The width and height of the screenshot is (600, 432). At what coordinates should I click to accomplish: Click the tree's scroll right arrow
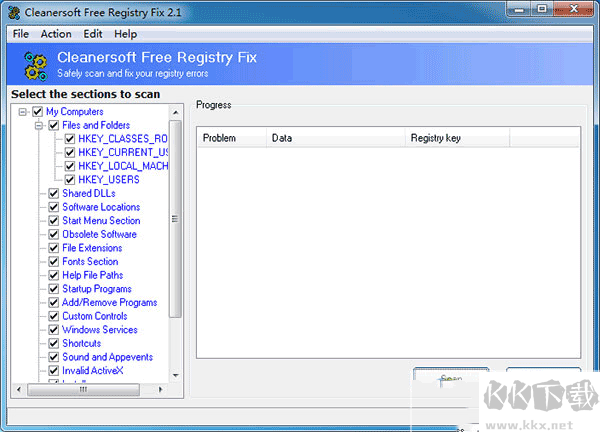pyautogui.click(x=160, y=390)
